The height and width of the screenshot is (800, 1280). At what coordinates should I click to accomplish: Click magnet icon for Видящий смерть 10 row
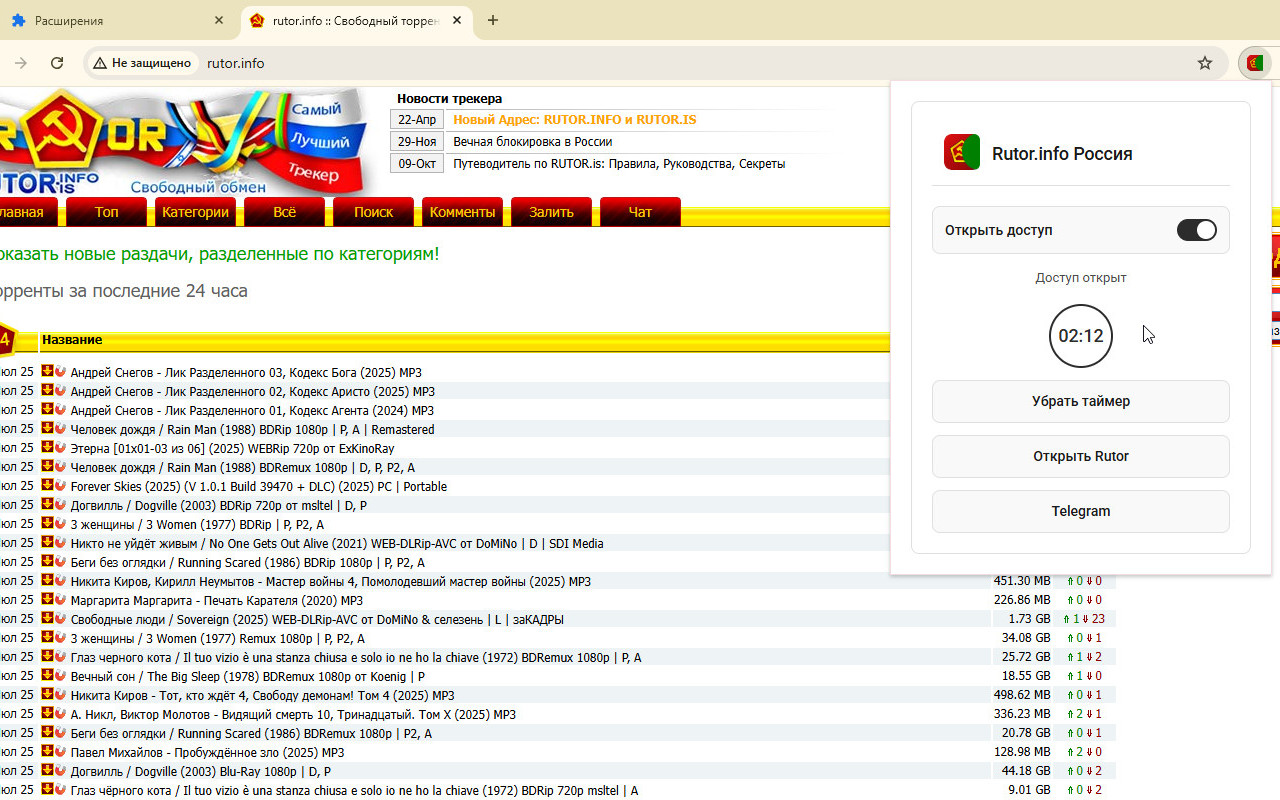click(60, 713)
